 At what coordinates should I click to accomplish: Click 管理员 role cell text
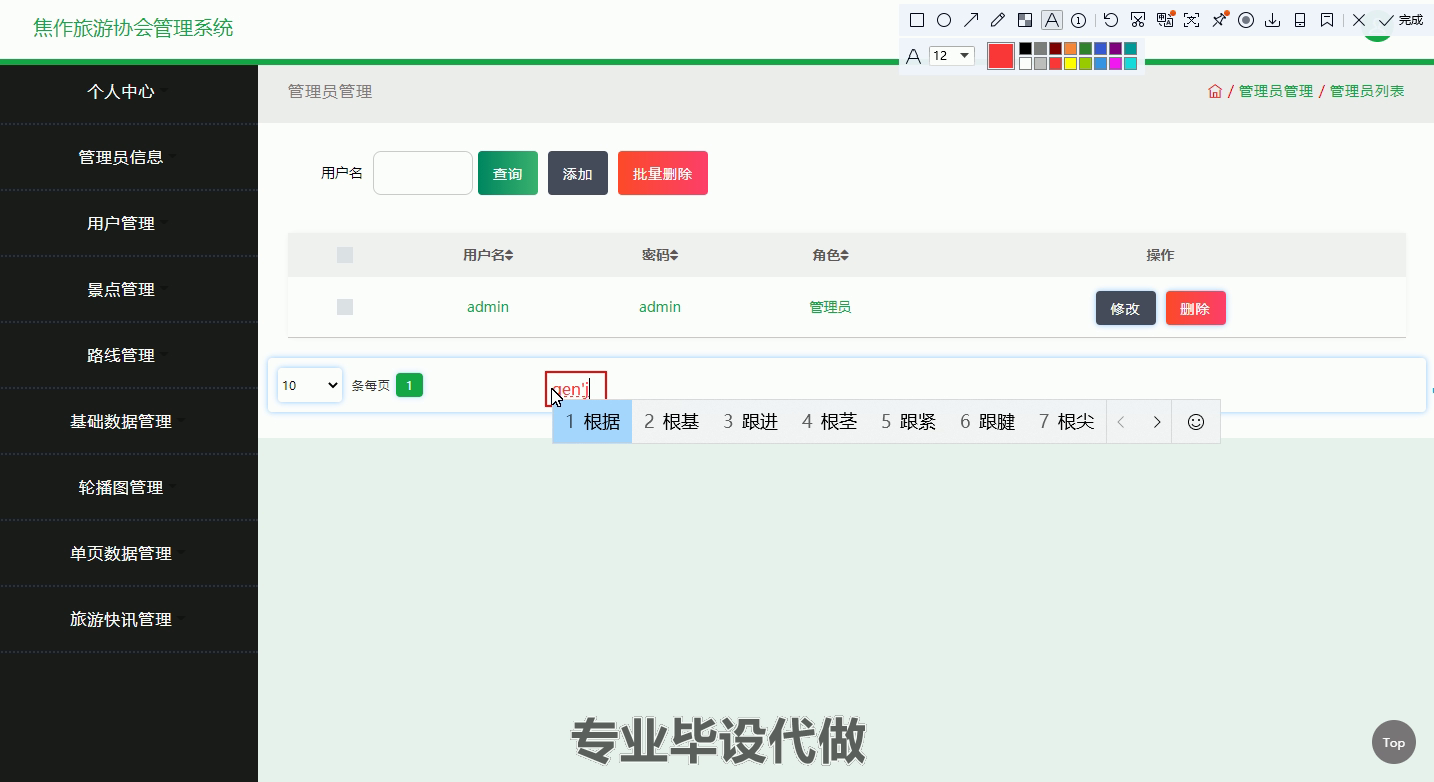coord(830,307)
